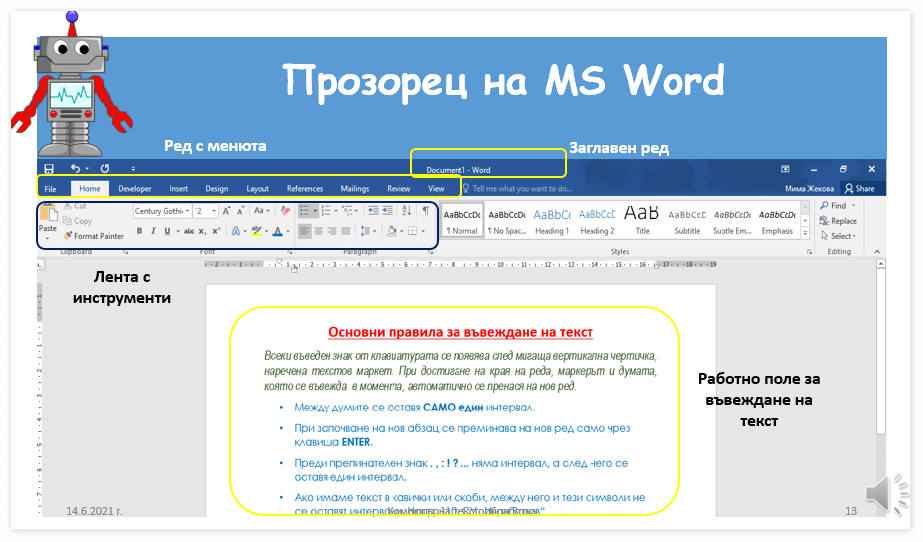Screen dimensions: 923x542
Task: Toggle Strikethrough abc button
Action: tap(188, 231)
